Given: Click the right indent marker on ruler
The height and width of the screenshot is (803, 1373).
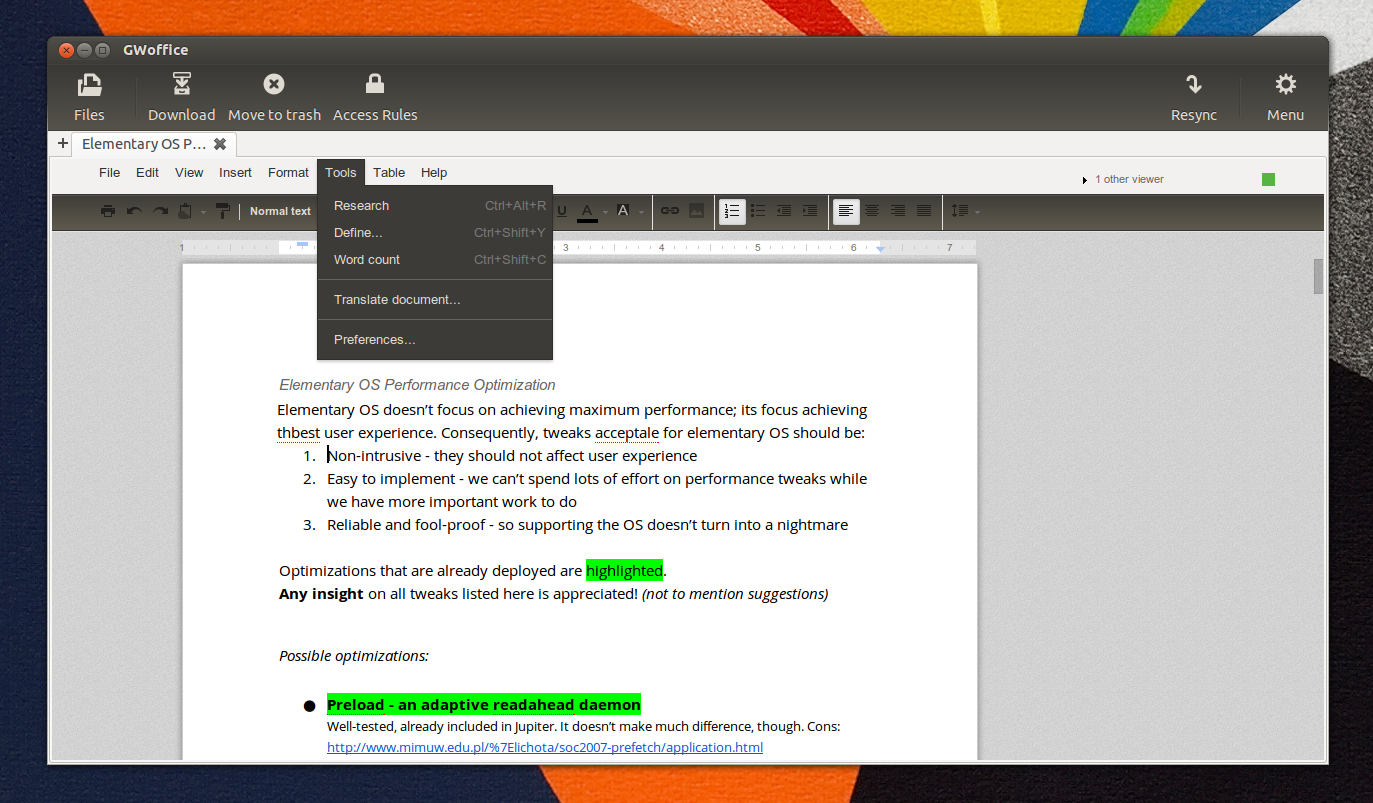Looking at the screenshot, I should click(x=880, y=248).
